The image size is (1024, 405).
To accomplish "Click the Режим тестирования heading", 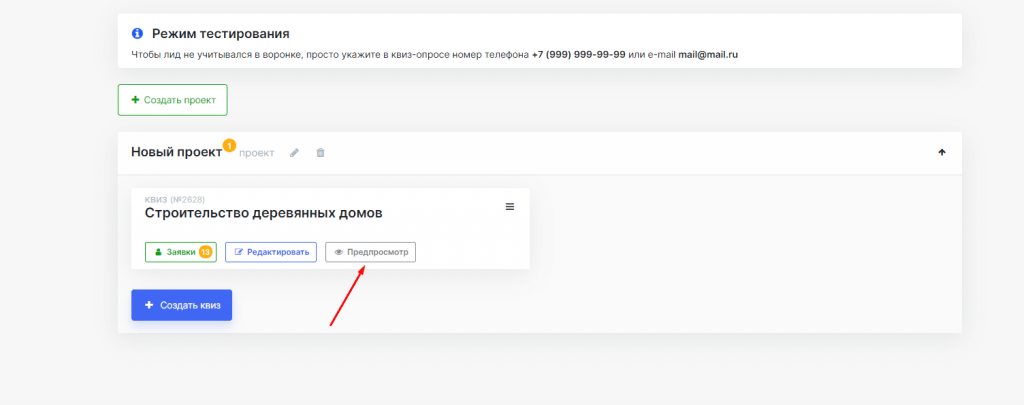I will coord(213,34).
